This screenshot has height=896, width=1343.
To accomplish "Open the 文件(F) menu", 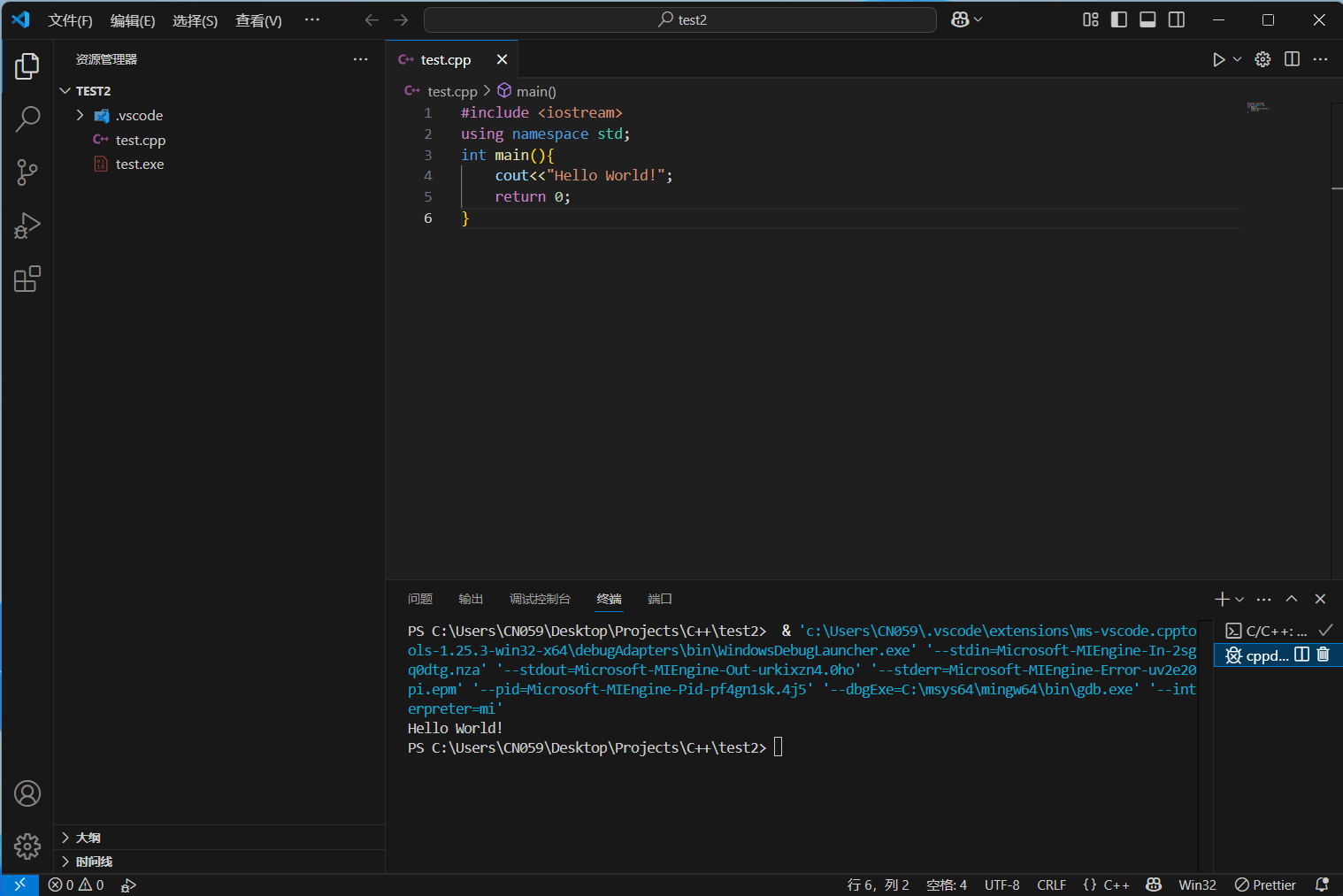I will [70, 20].
